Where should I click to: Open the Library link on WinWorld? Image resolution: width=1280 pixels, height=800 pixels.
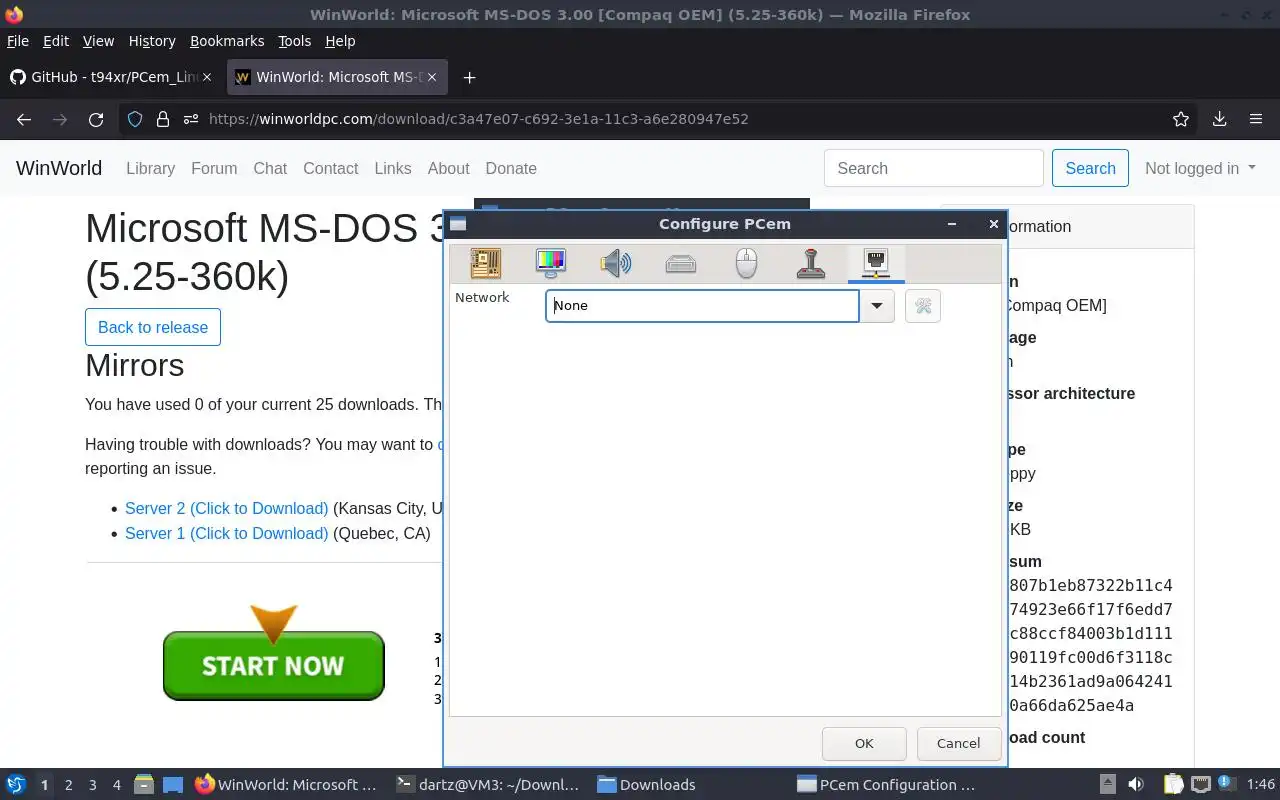click(x=151, y=168)
